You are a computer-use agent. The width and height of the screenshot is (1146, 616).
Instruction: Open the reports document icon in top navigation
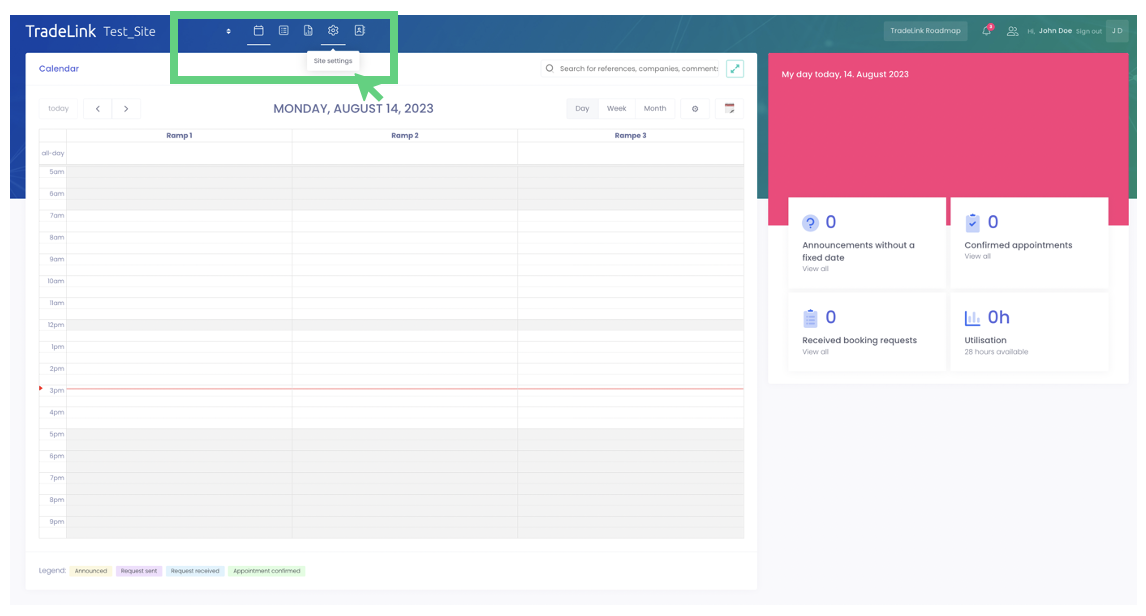click(308, 31)
